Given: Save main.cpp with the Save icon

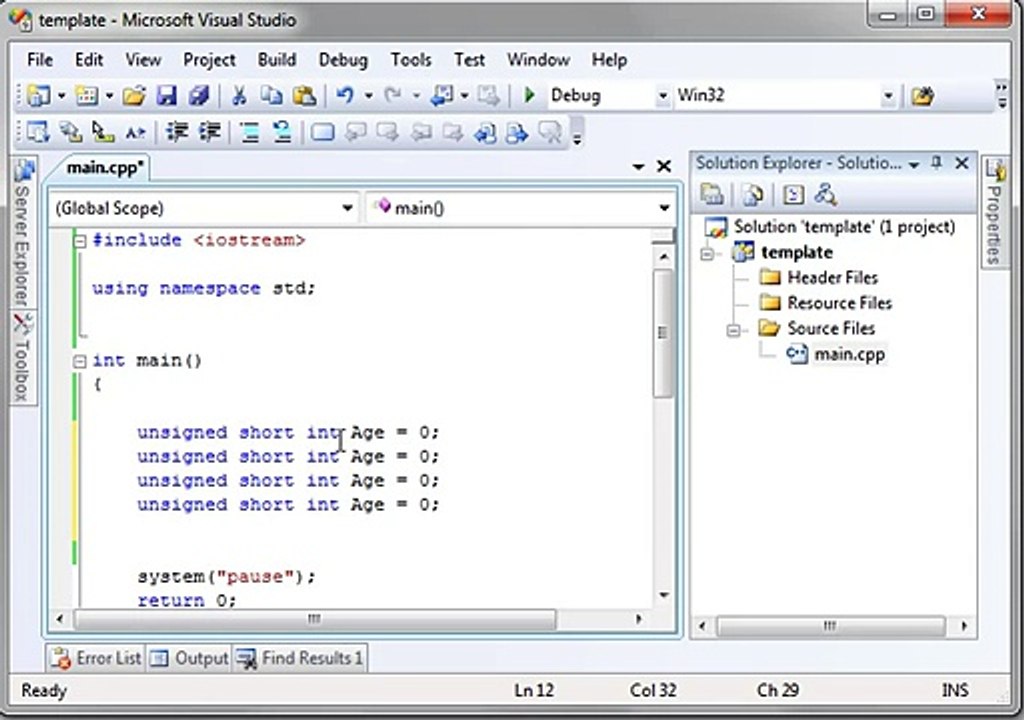Looking at the screenshot, I should coord(167,96).
